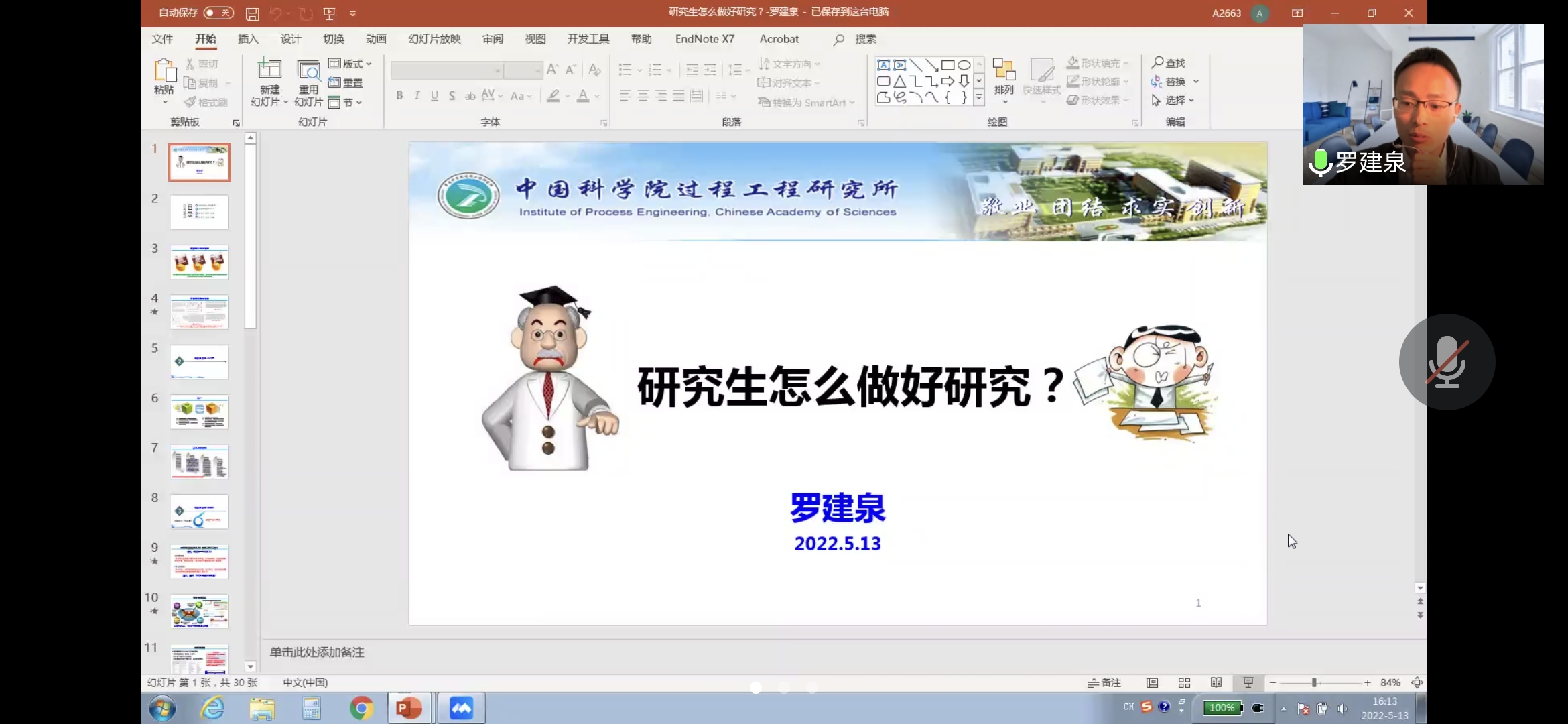Click the New Slide icon
The width and height of the screenshot is (1568, 724).
[269, 70]
